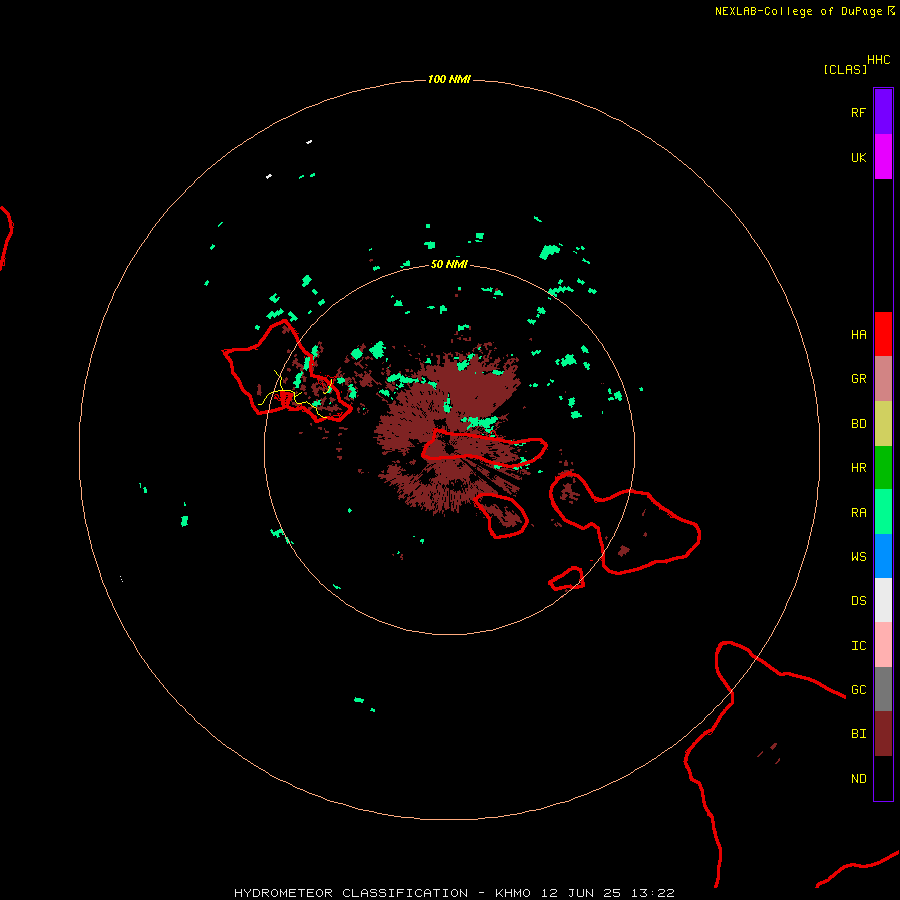
Task: Click the WS legend label
Action: pyautogui.click(x=858, y=557)
